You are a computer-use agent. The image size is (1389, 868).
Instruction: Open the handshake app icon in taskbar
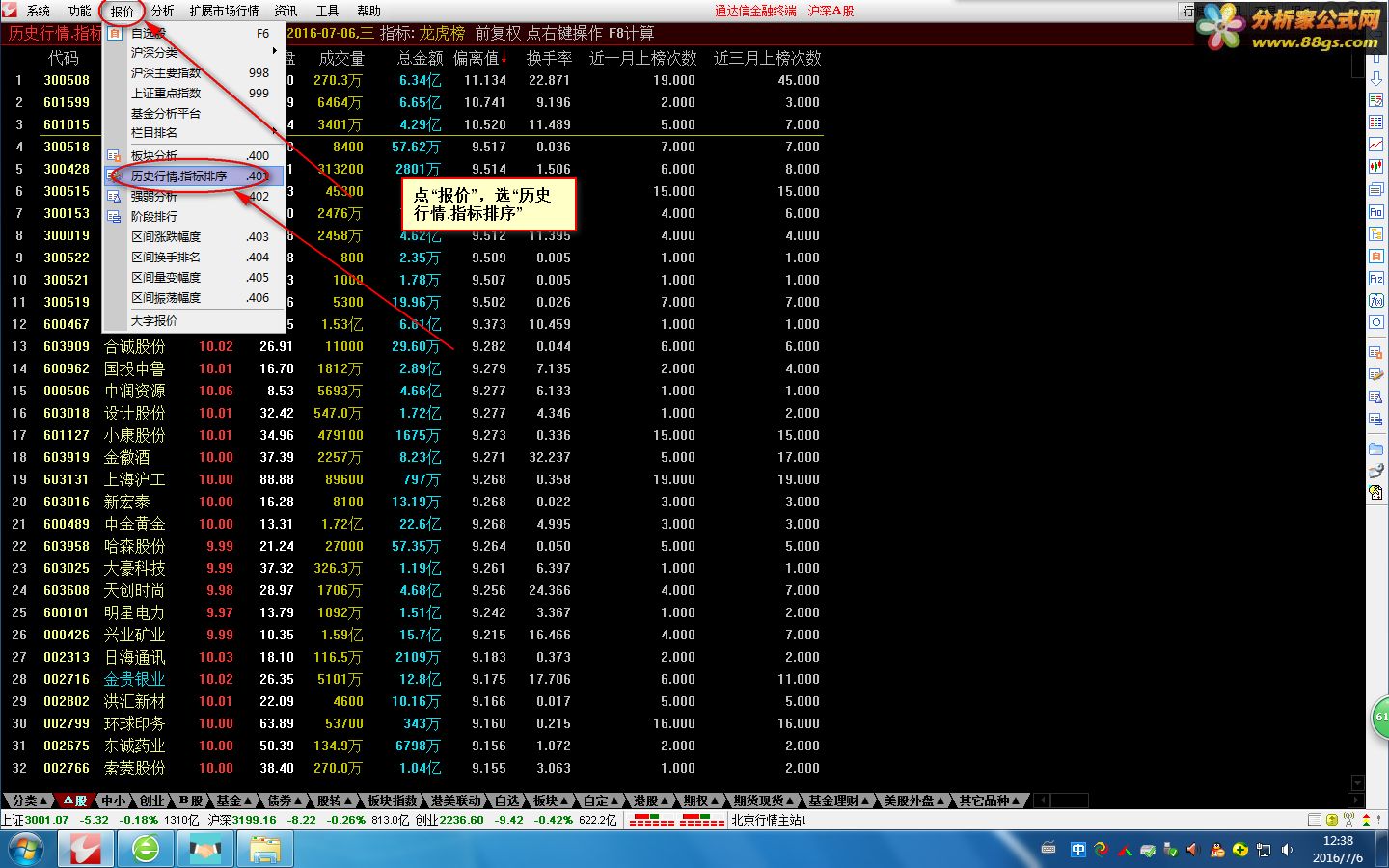coord(204,849)
